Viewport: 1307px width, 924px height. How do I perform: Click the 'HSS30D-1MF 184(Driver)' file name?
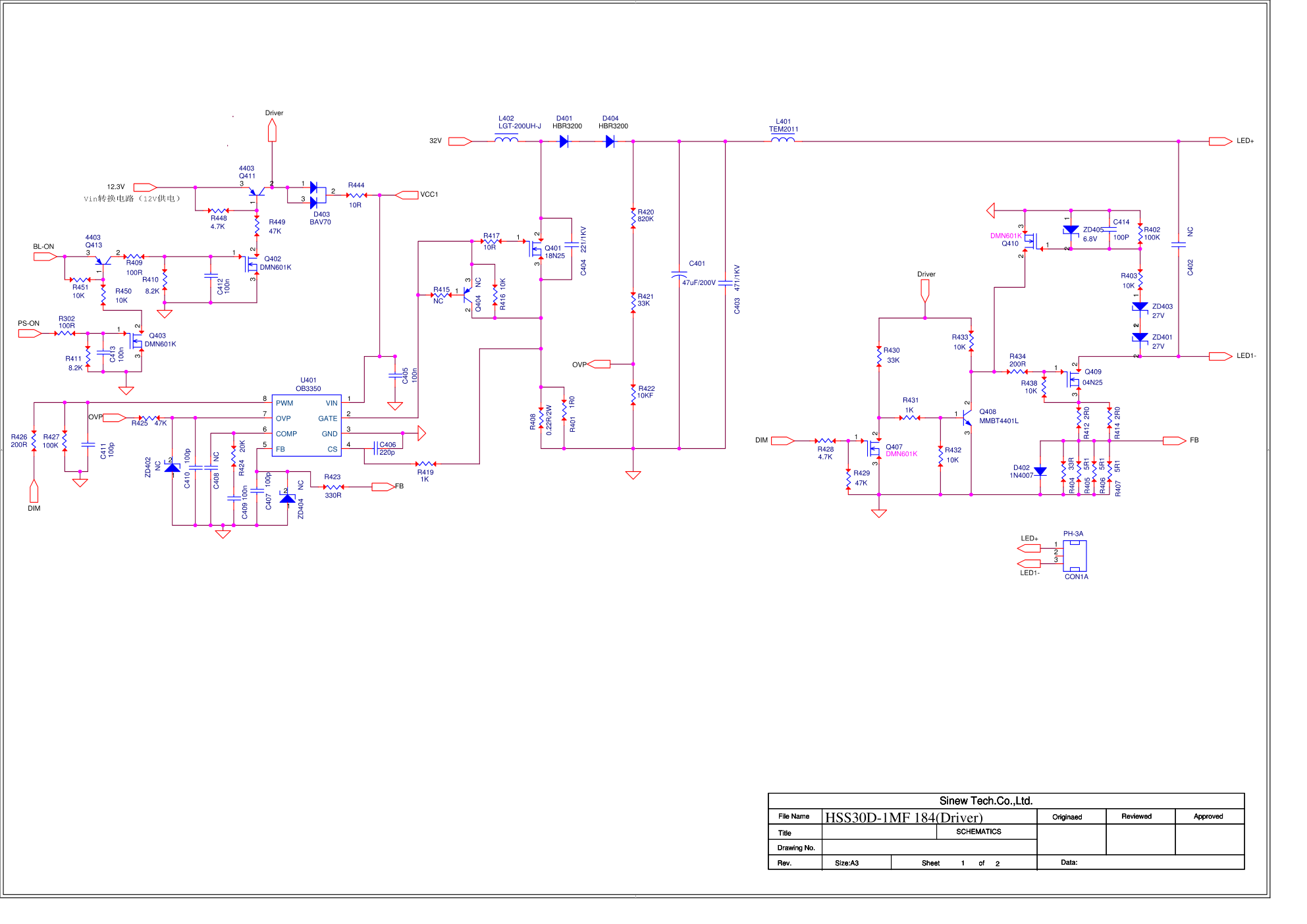(903, 817)
